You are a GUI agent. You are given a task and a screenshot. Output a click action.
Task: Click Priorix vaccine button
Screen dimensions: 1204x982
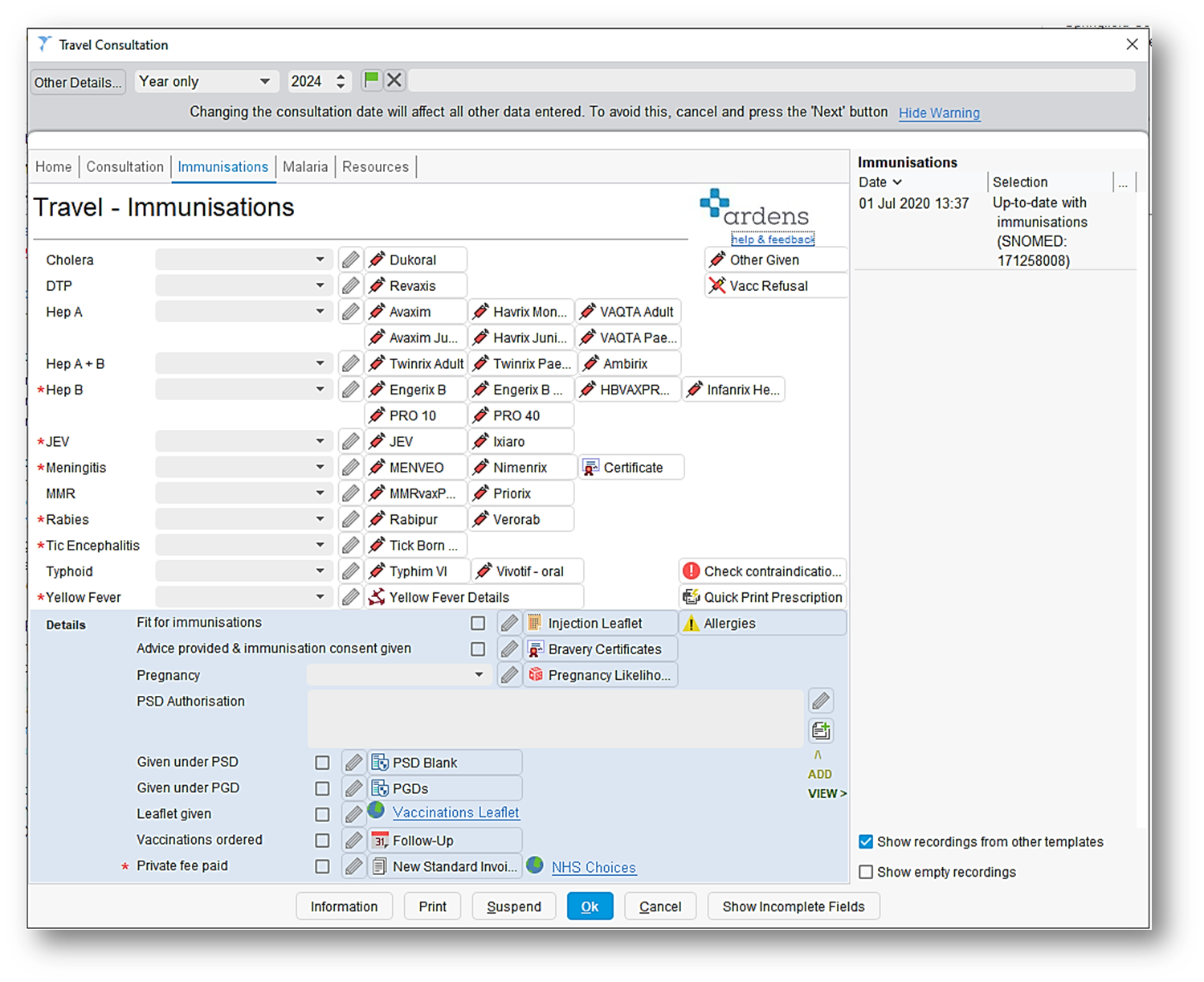[521, 493]
